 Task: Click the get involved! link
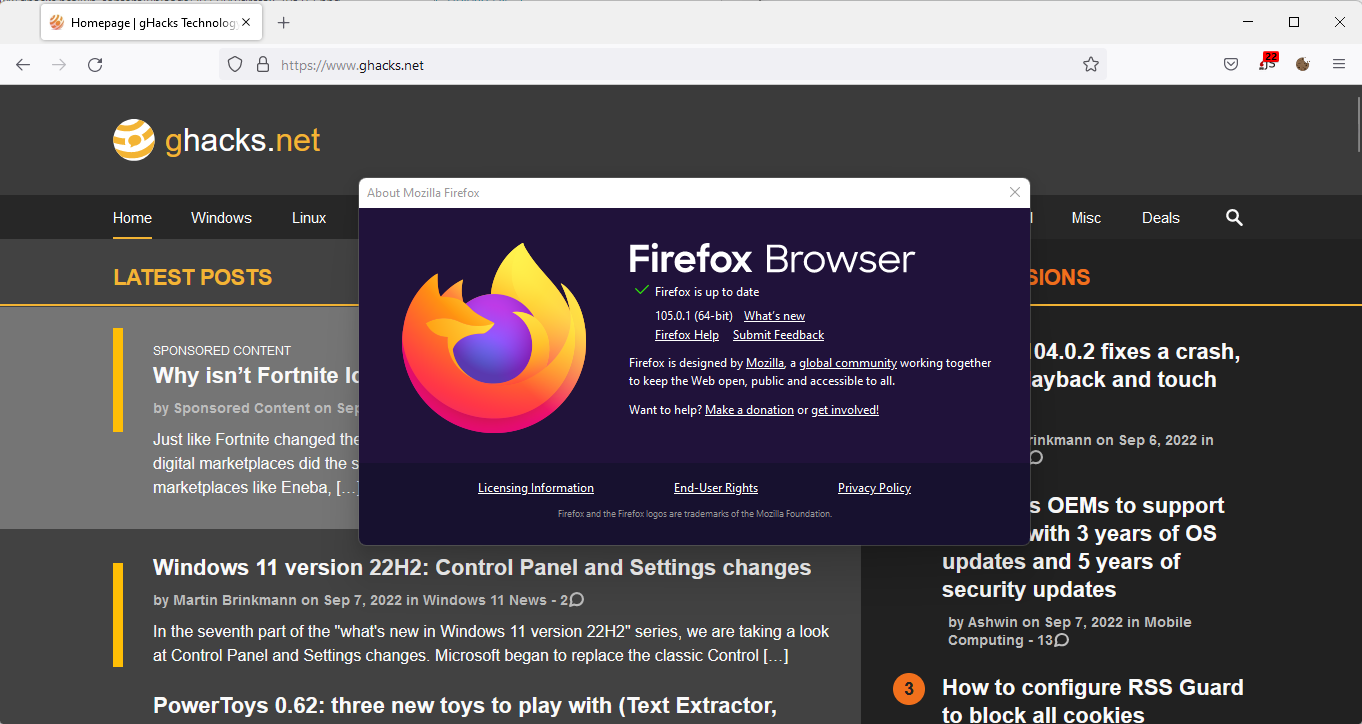click(x=845, y=410)
